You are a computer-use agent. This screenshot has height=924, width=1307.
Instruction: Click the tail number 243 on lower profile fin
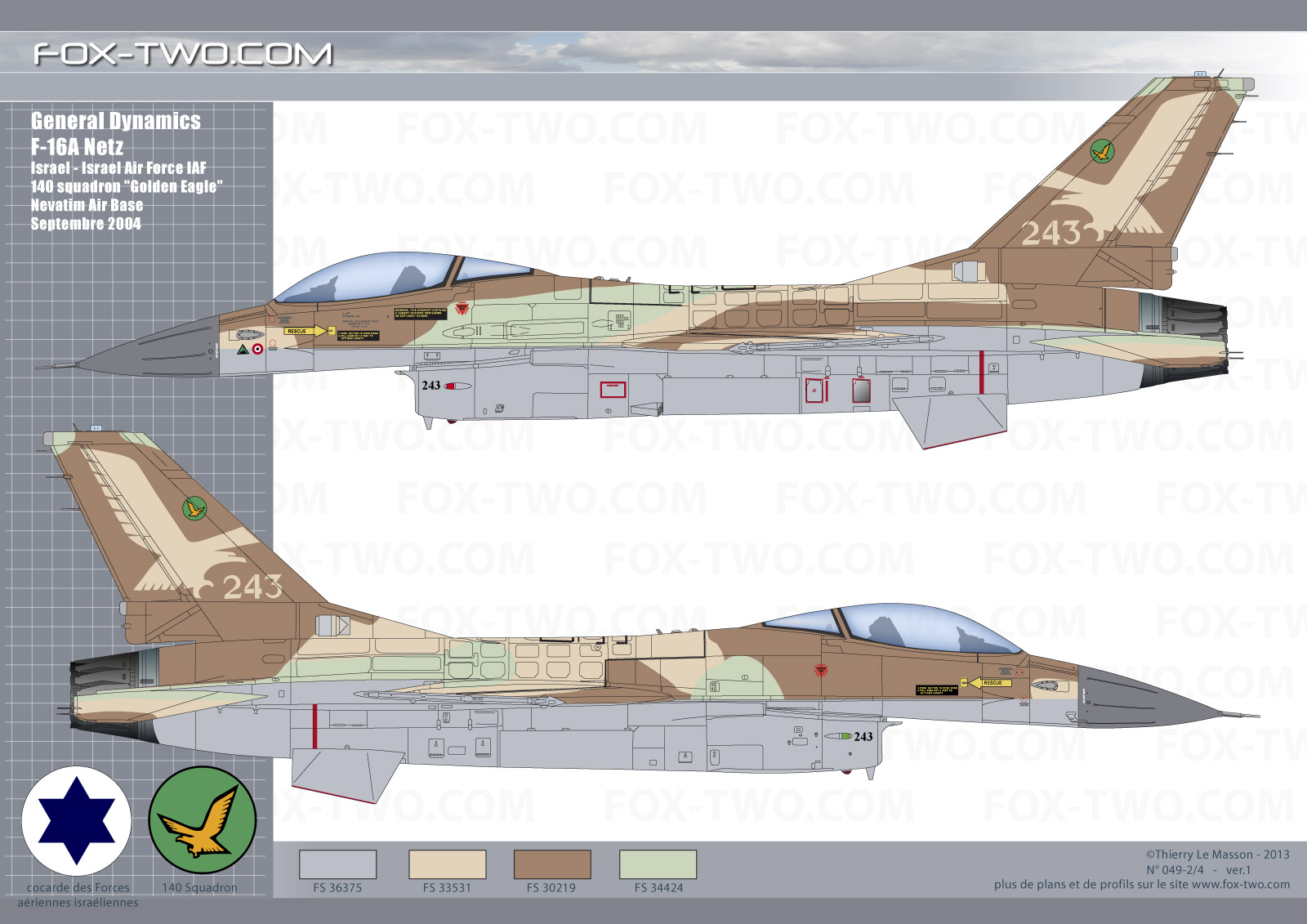point(252,587)
